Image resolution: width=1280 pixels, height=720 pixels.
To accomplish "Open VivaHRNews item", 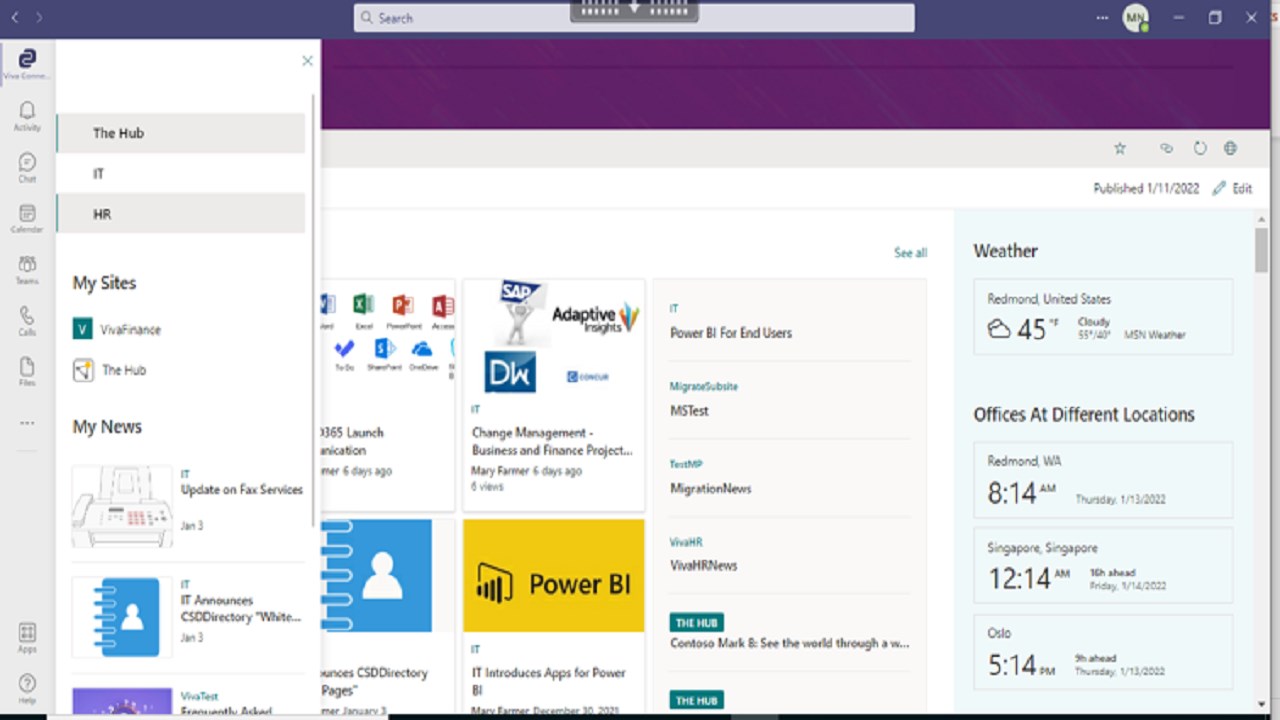I will point(703,565).
